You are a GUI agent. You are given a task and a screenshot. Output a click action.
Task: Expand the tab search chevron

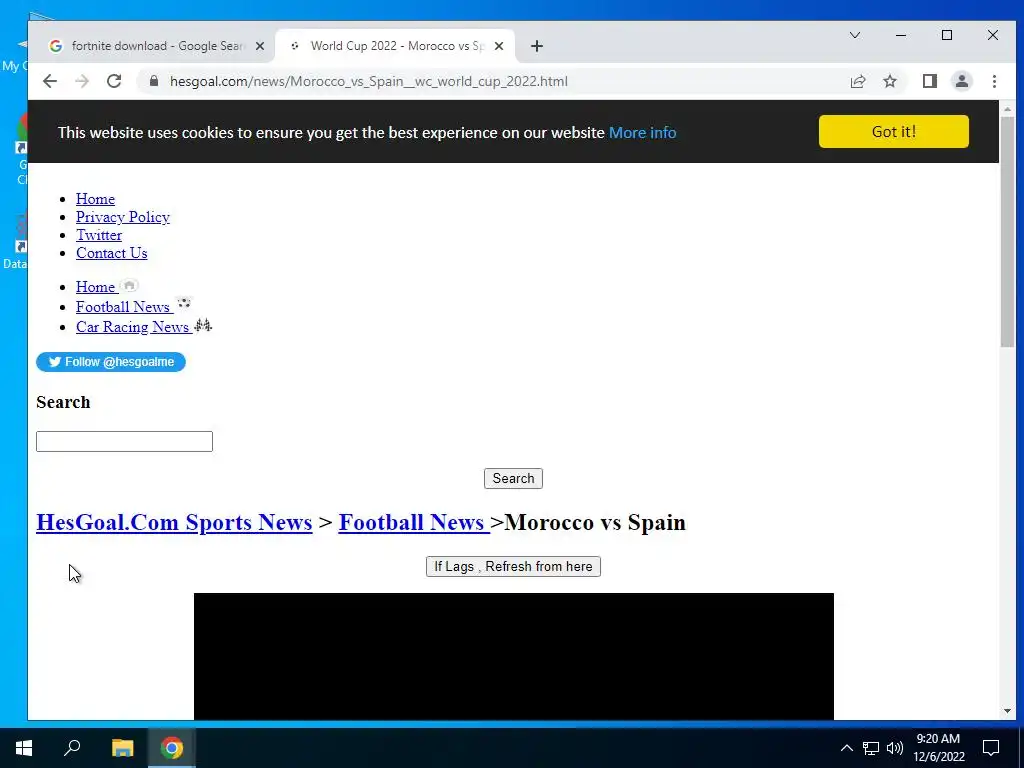click(x=854, y=35)
